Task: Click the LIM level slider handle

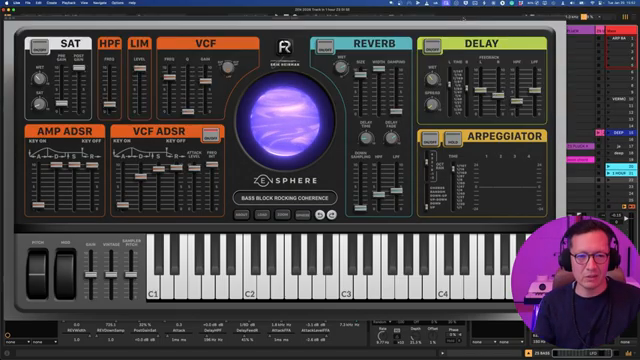Action: click(x=140, y=68)
